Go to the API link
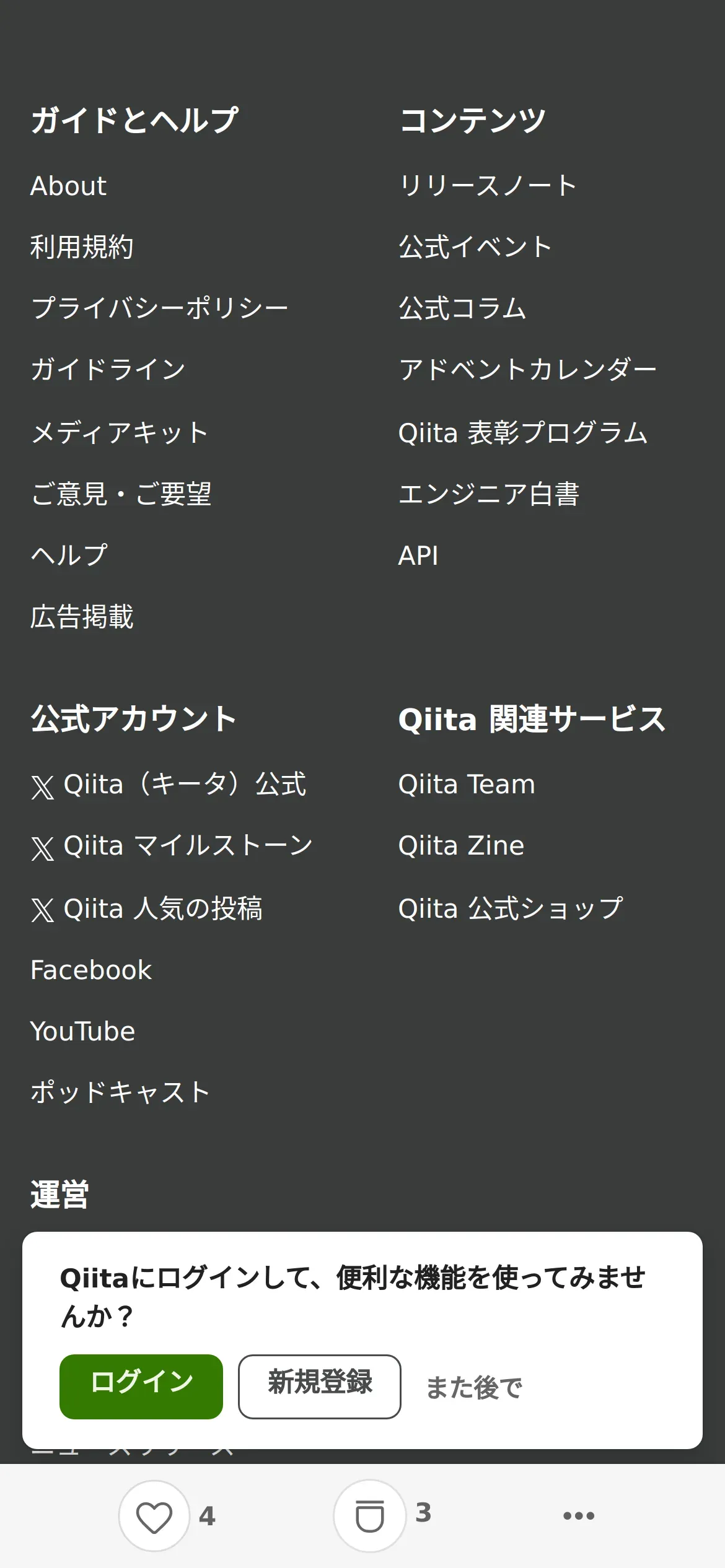Screen dimensions: 725x1568 tap(418, 555)
